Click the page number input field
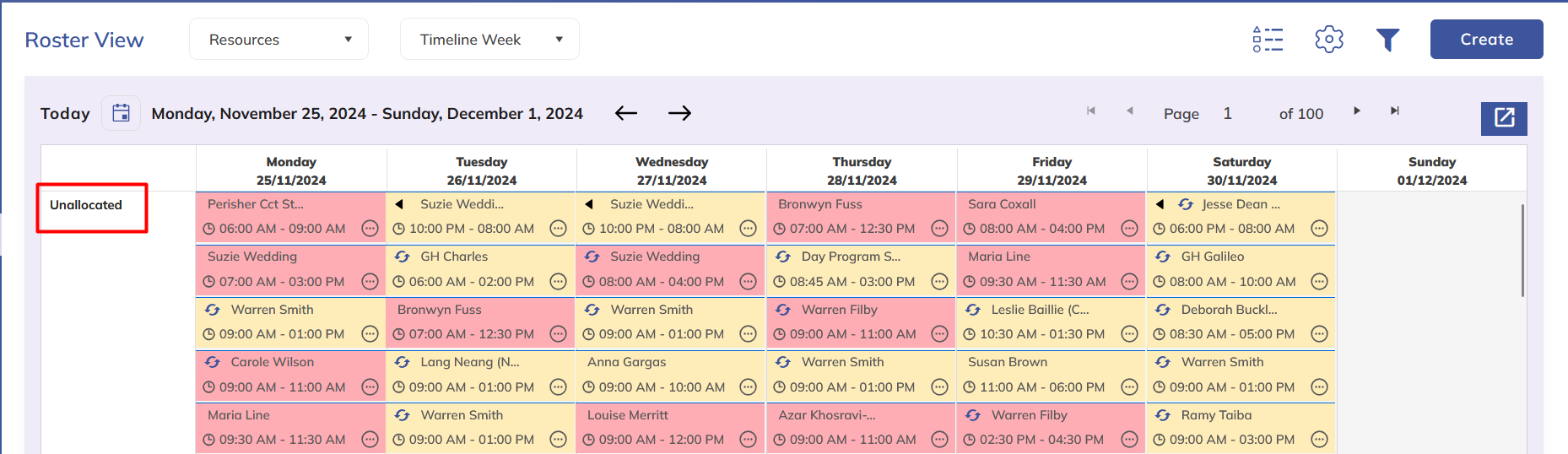Image resolution: width=1568 pixels, height=454 pixels. (x=1228, y=113)
